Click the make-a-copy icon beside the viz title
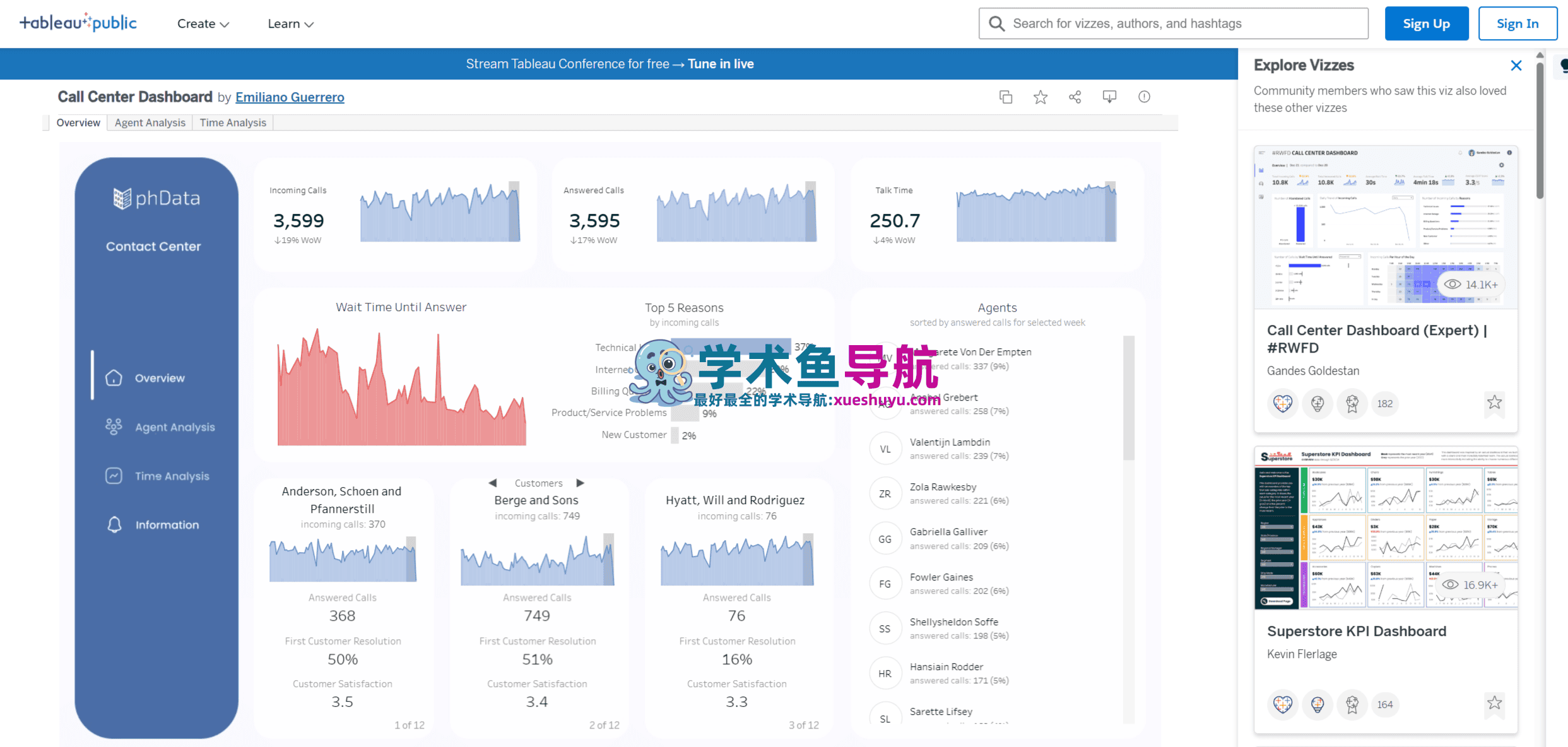Viewport: 1568px width, 747px height. 1006,97
